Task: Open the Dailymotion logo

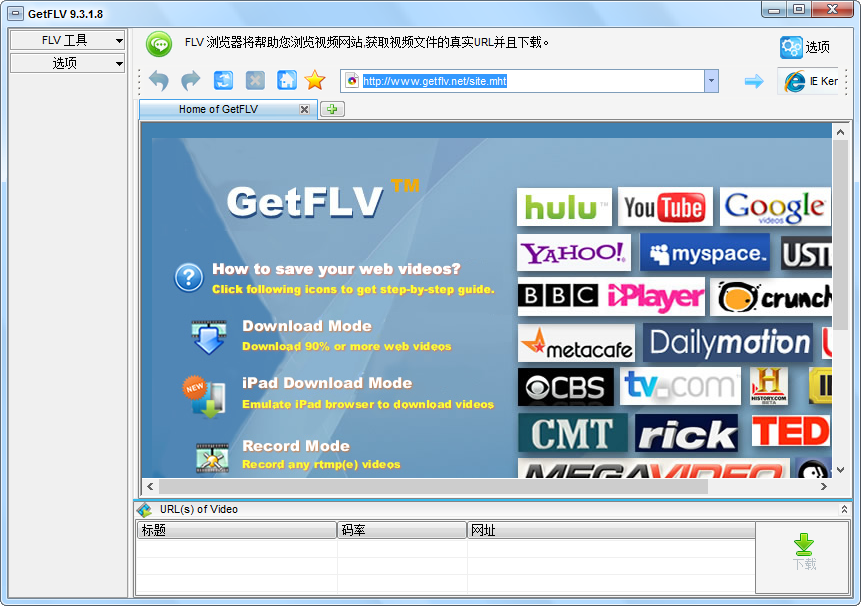Action: click(x=728, y=343)
